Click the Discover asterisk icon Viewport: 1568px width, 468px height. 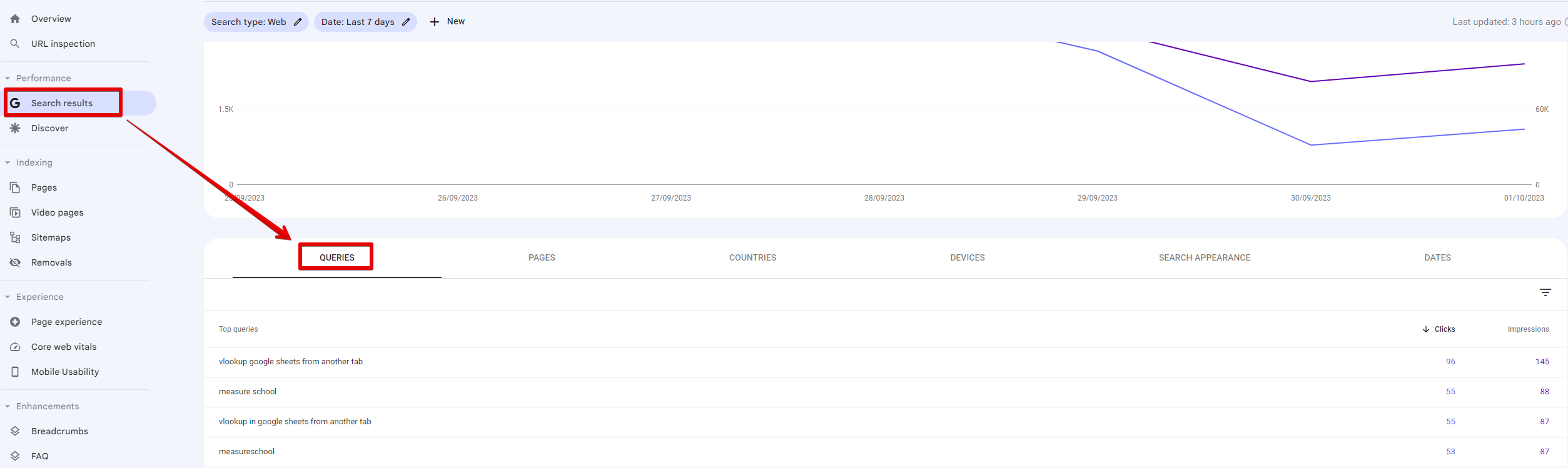click(15, 128)
